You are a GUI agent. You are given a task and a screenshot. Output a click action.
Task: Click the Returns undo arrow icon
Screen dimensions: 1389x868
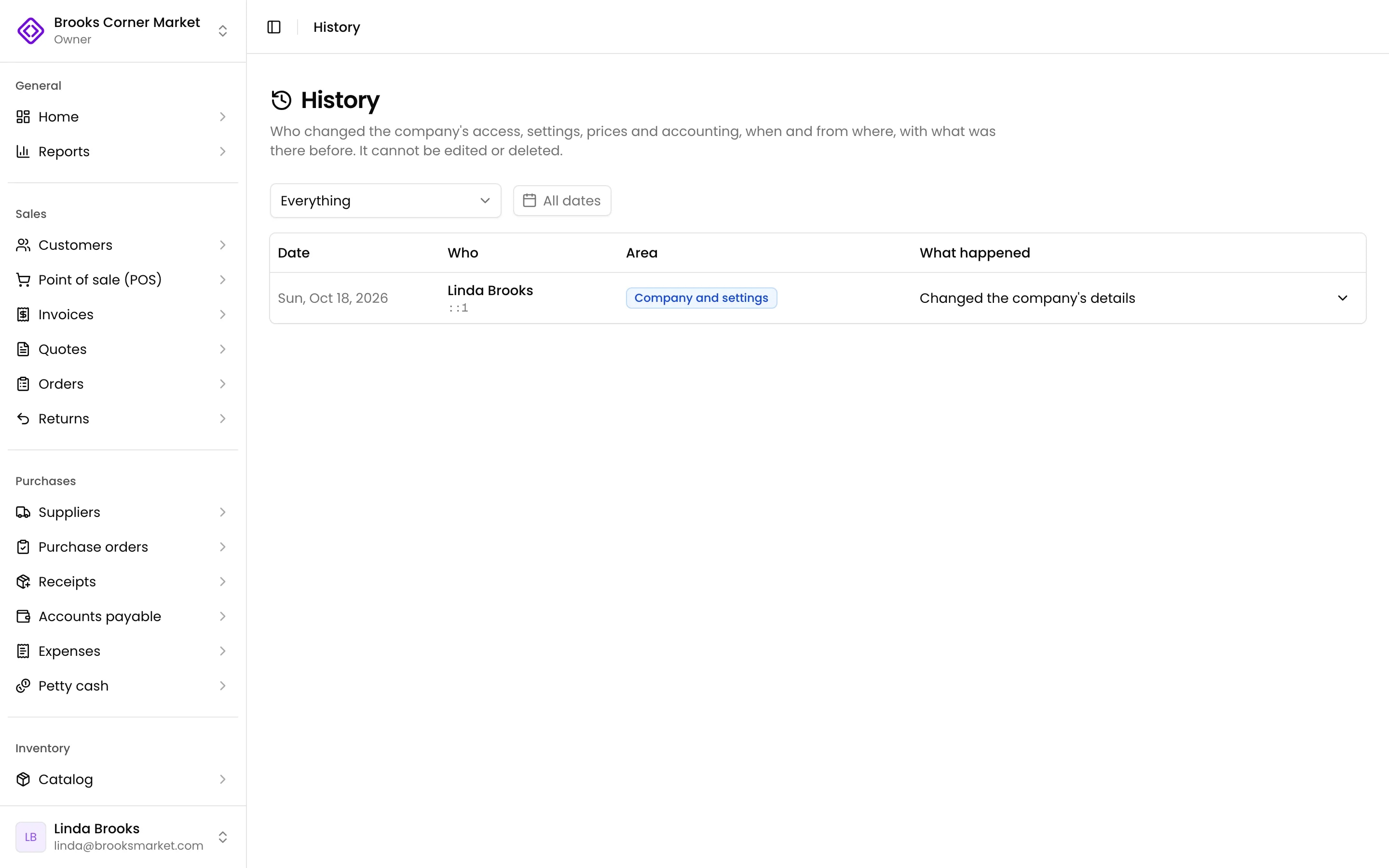pos(23,419)
